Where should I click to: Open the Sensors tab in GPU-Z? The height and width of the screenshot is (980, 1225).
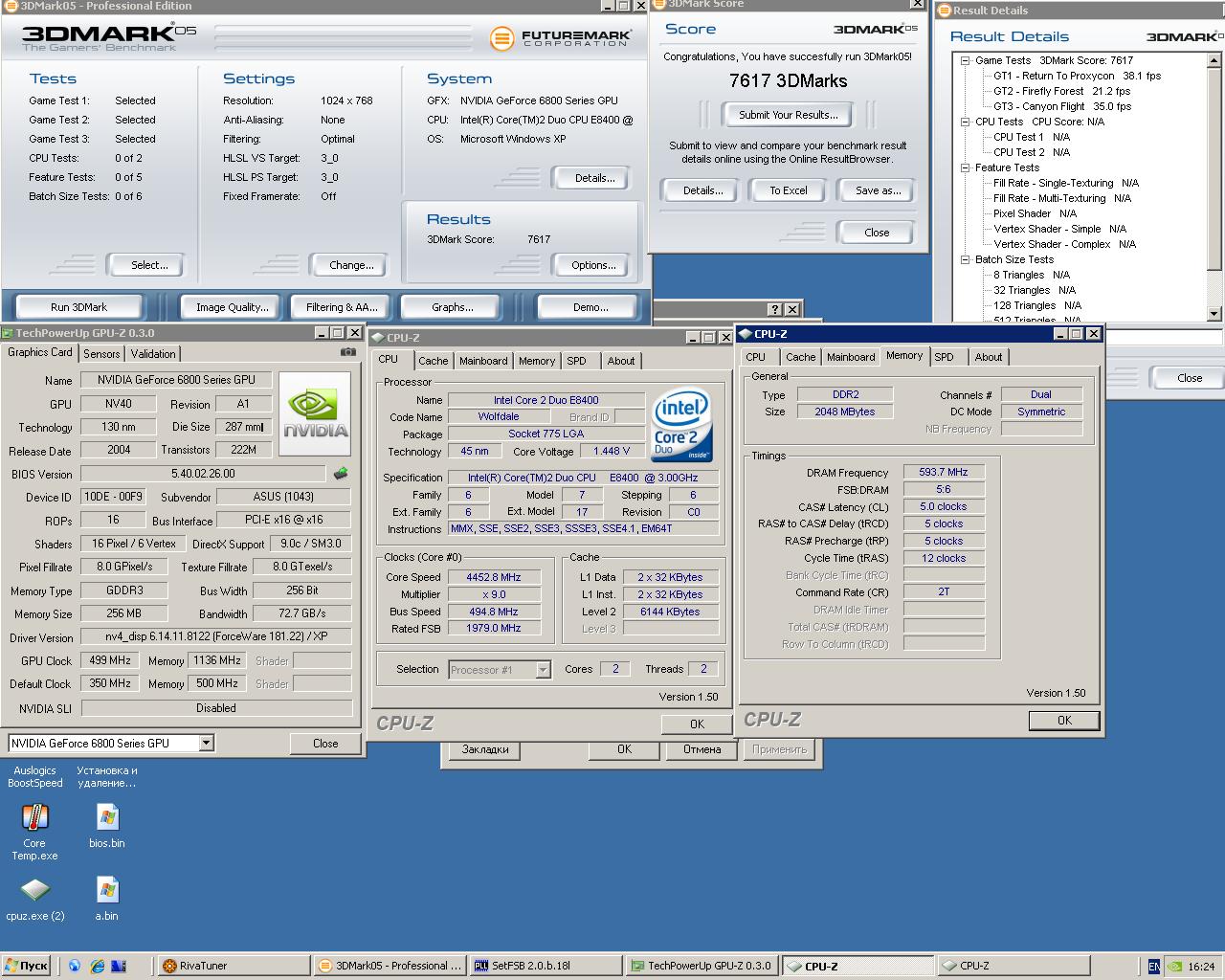101,354
